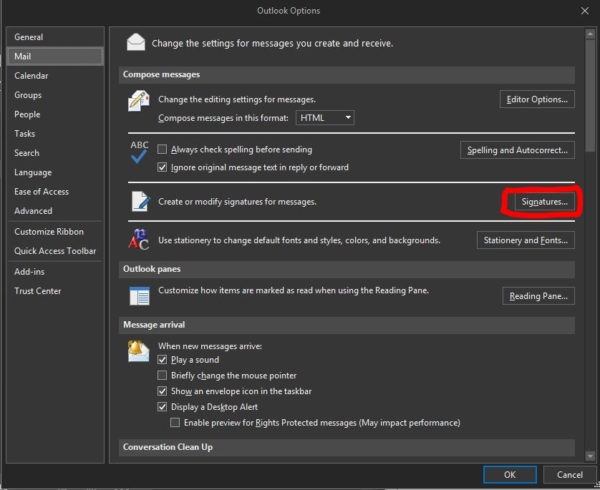Viewport: 600px width, 490px height.
Task: Enable Always check spelling before sending
Action: (162, 149)
